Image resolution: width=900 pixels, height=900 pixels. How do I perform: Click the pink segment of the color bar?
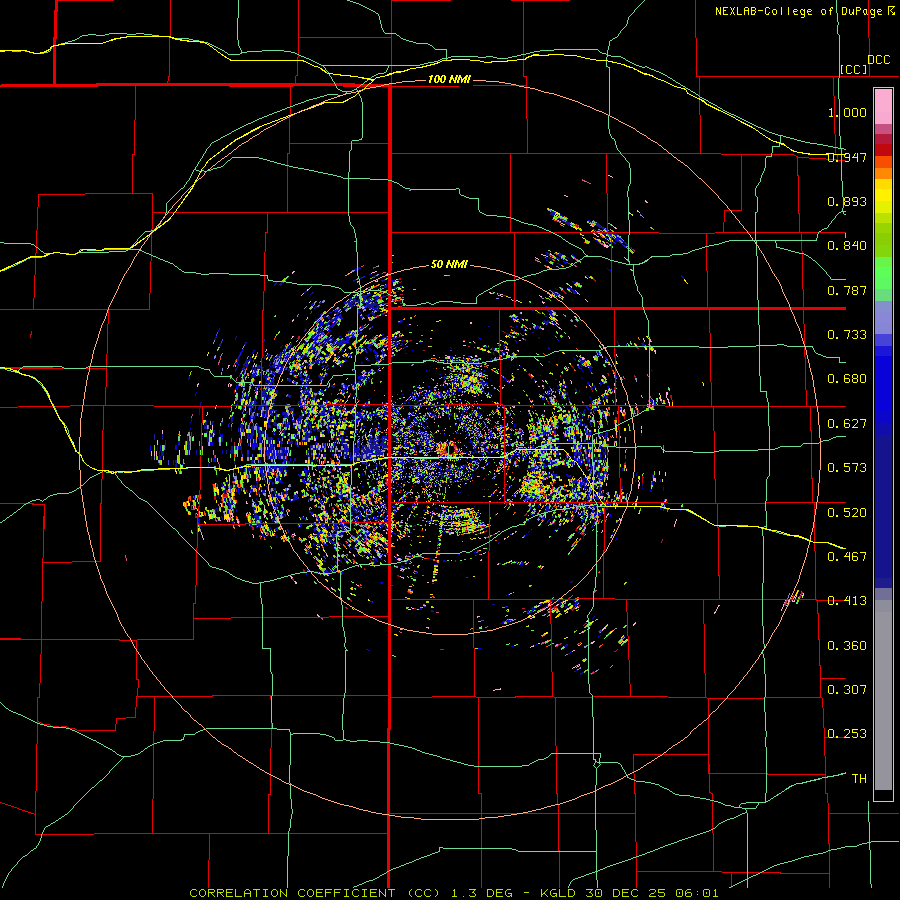pos(883,107)
